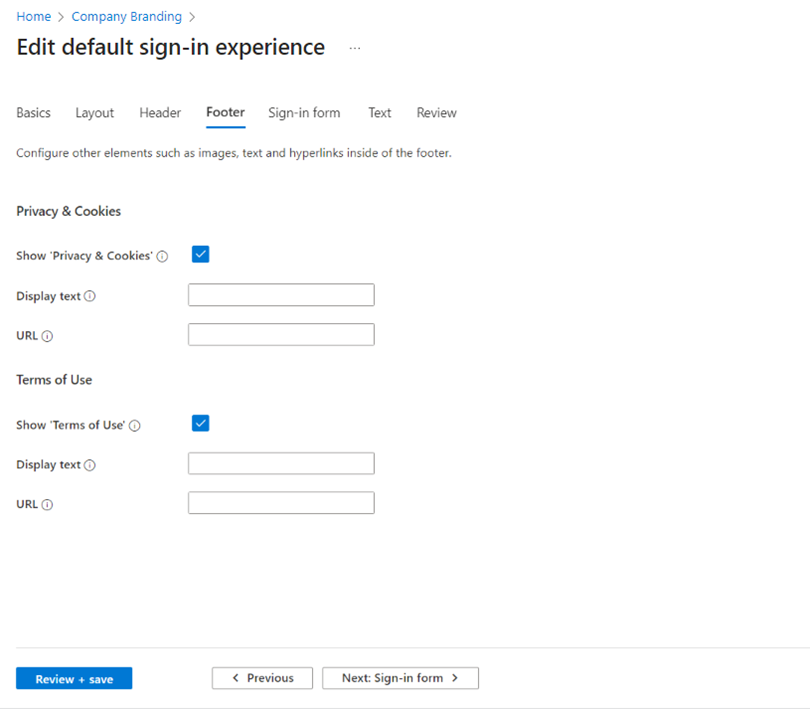
Task: Click info icon next to Privacy Display text
Action: (x=90, y=297)
